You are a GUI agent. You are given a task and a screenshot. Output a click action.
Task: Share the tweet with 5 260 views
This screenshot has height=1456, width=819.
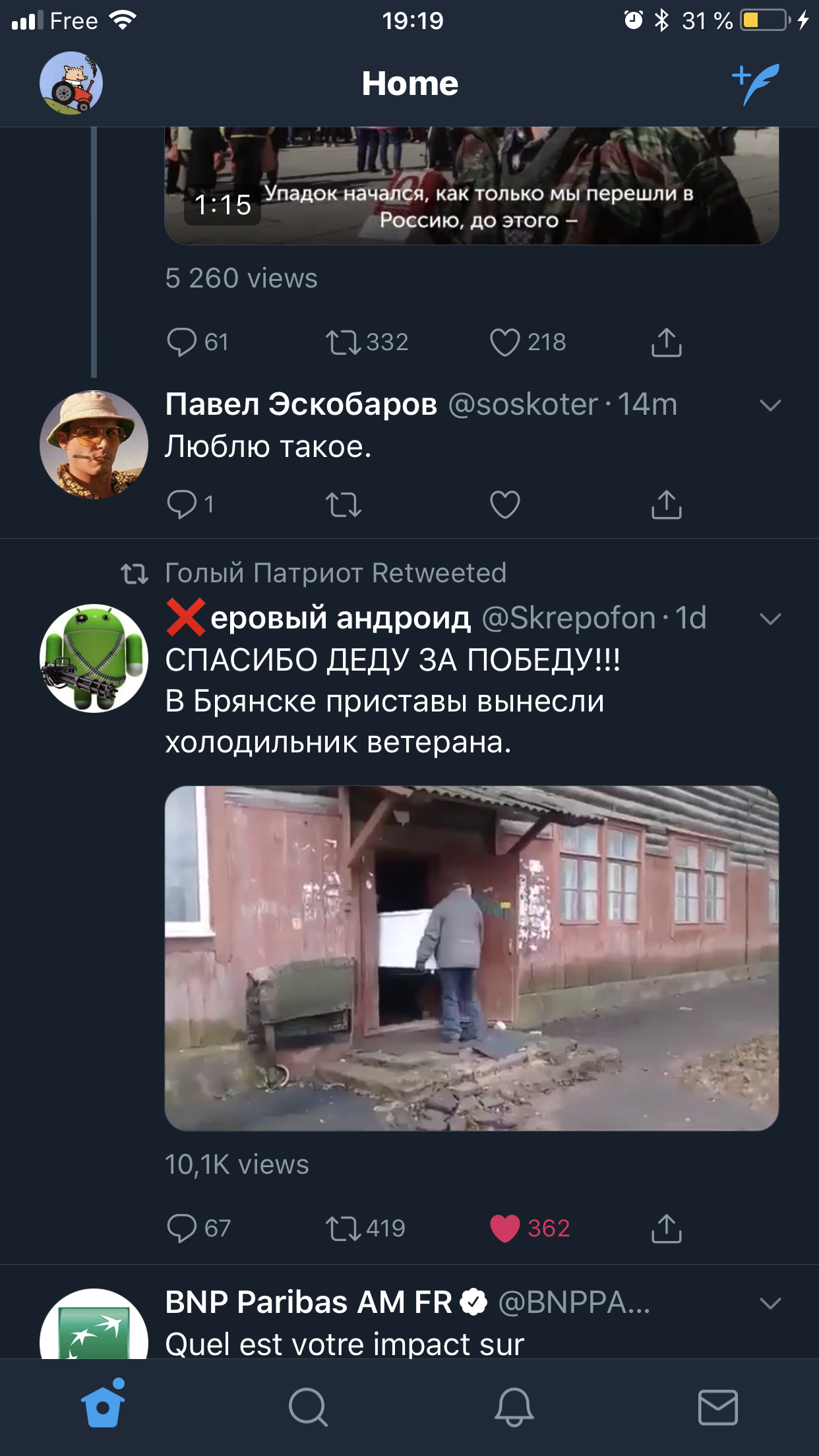click(x=667, y=342)
